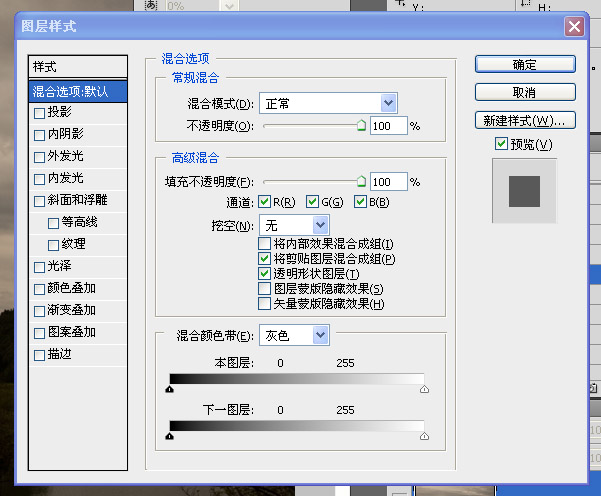Check 图层蒙版隐藏效果 option

[264, 288]
